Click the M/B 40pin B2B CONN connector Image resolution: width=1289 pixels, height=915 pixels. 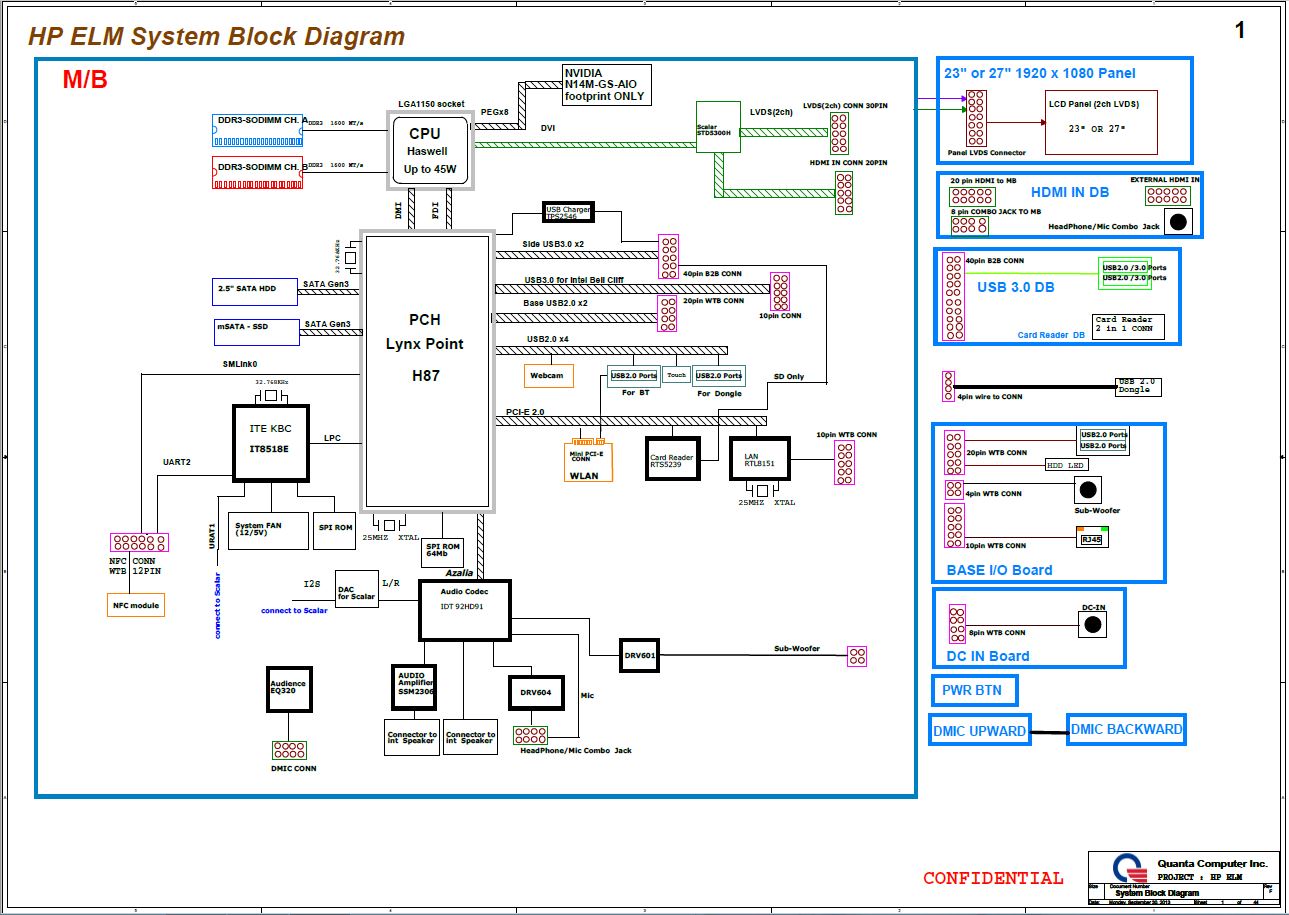coord(669,257)
